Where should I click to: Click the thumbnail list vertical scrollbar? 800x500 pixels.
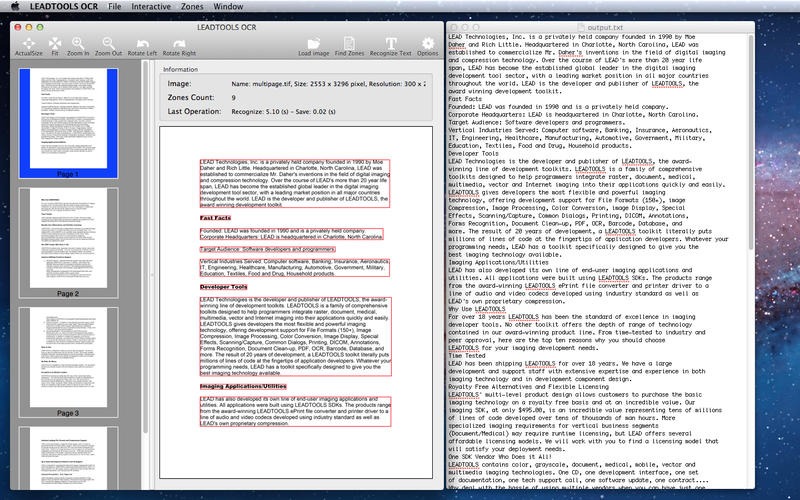pyautogui.click(x=145, y=245)
